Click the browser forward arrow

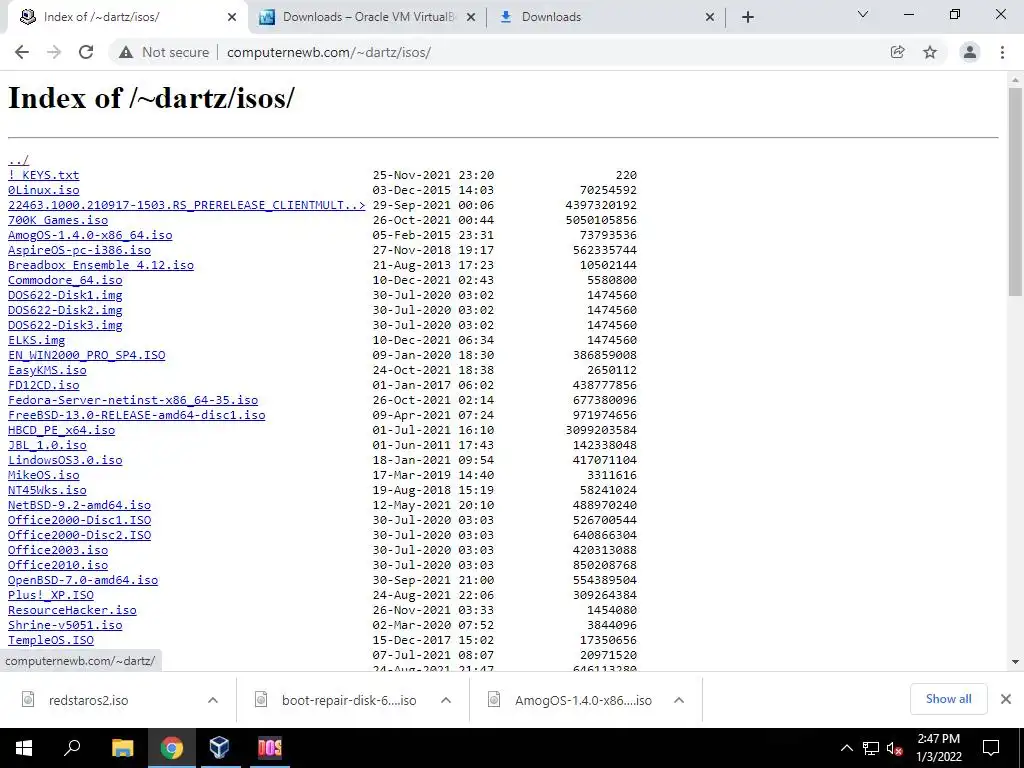(x=54, y=52)
